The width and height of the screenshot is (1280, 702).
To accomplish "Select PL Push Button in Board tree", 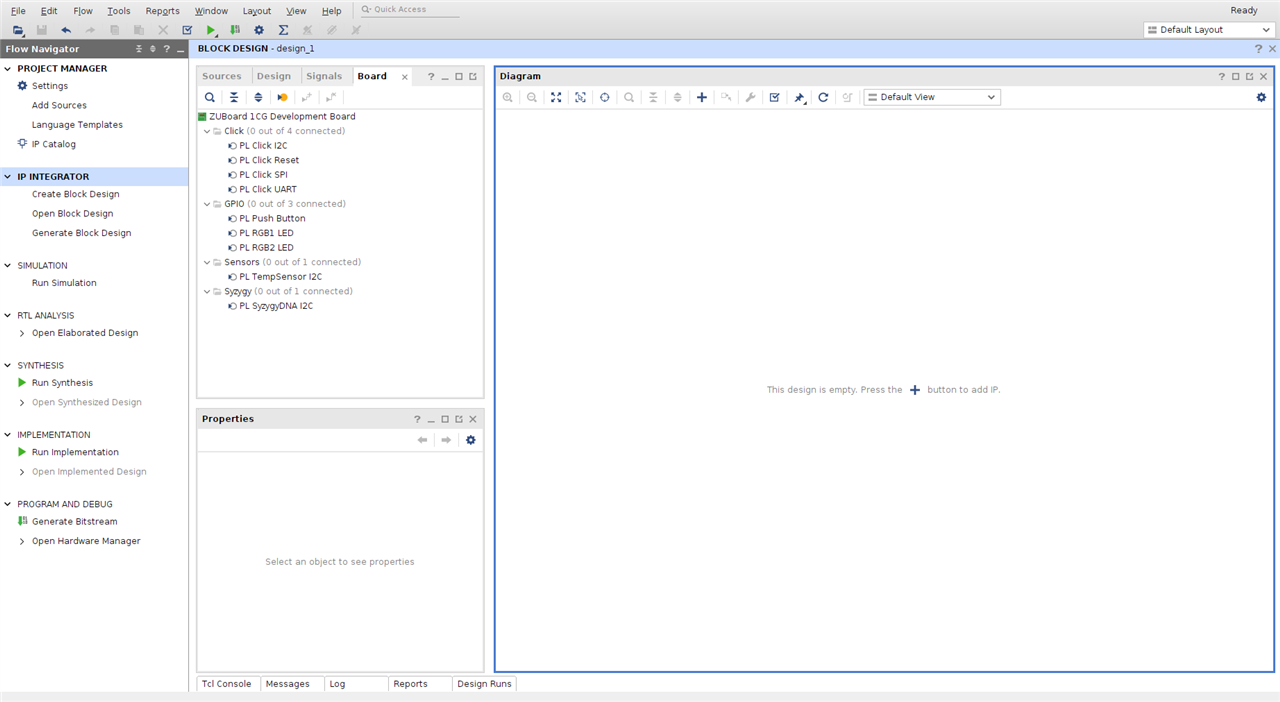I will [x=272, y=218].
